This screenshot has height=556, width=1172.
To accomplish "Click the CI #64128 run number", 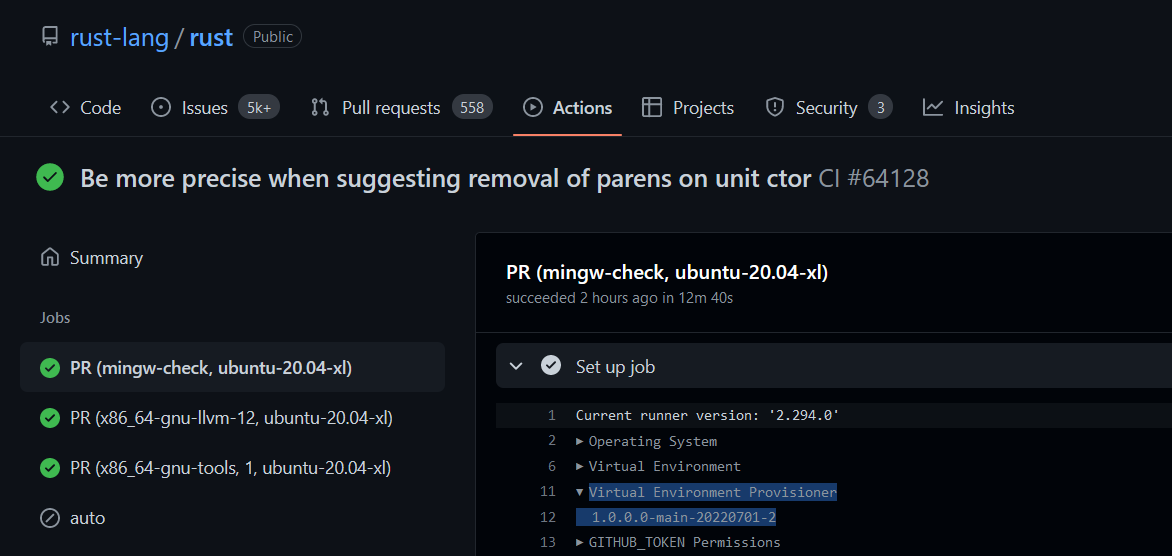I will click(x=874, y=179).
